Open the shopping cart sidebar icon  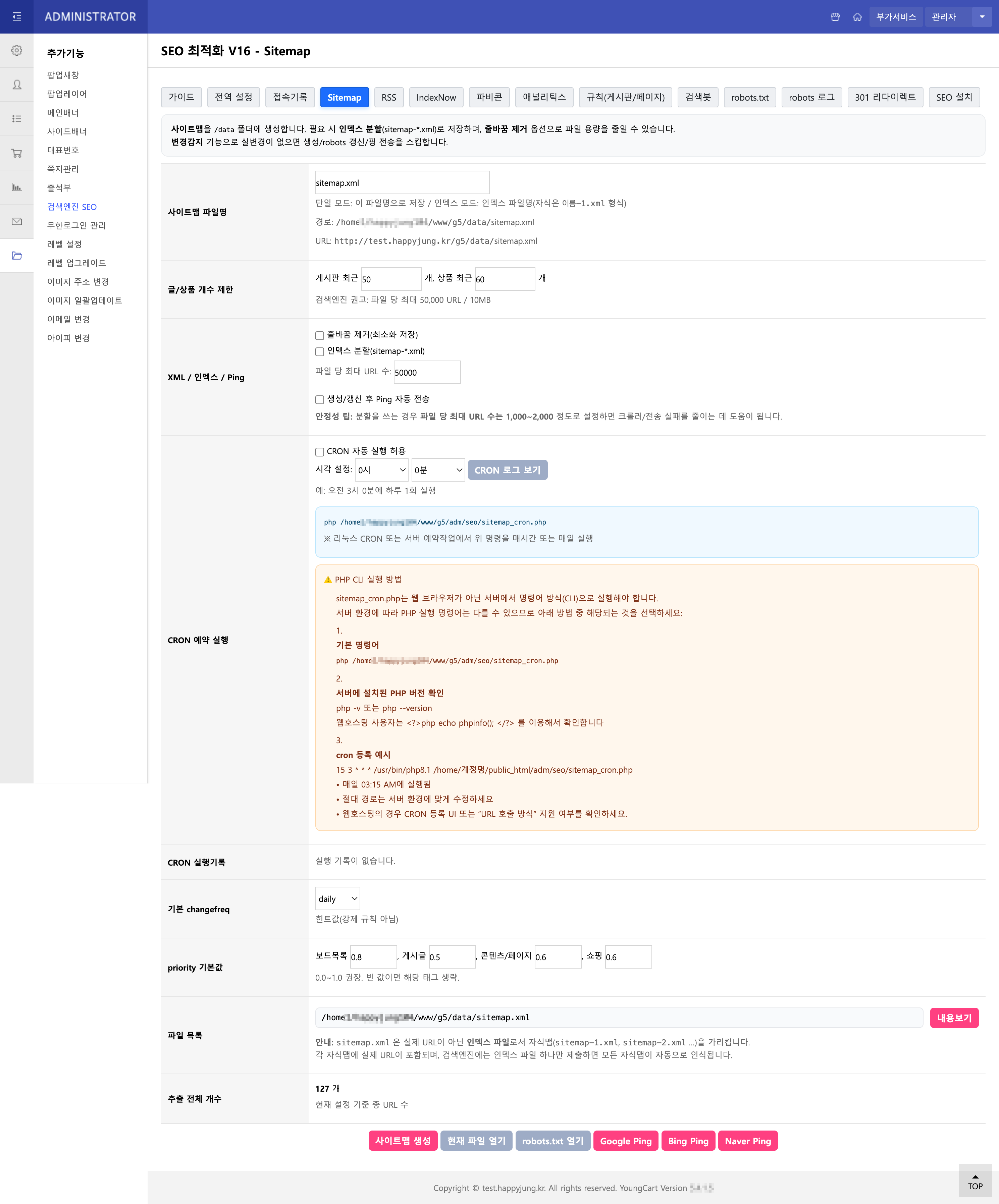coord(17,153)
